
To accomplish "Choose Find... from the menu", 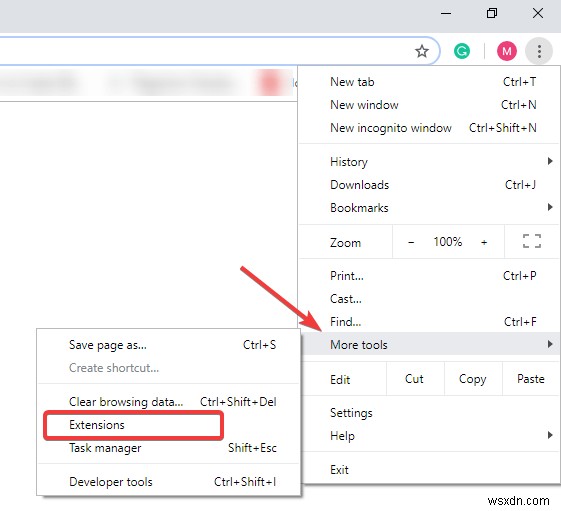I will pos(429,322).
